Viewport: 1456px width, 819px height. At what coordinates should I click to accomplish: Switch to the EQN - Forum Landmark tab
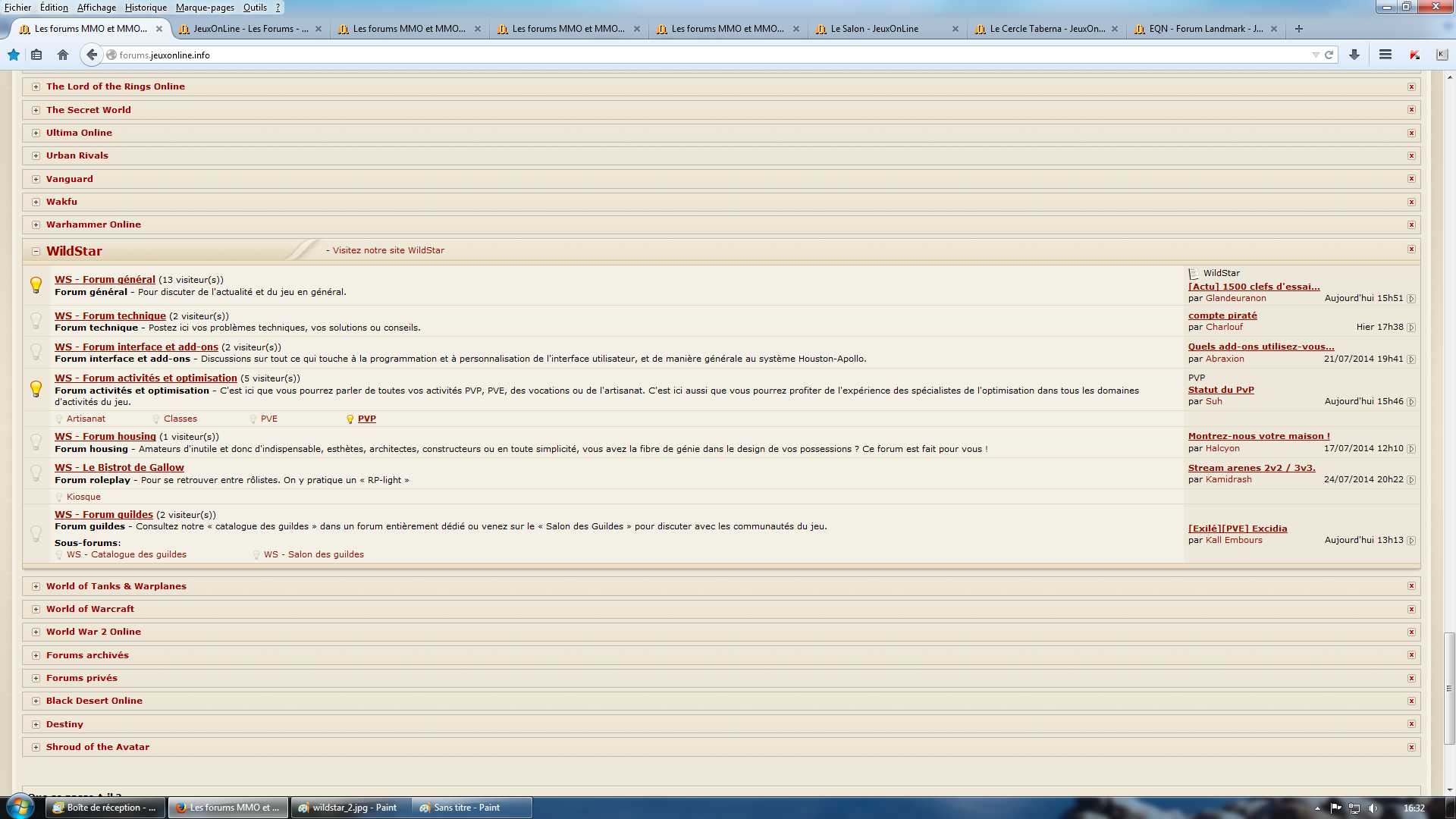[1206, 29]
